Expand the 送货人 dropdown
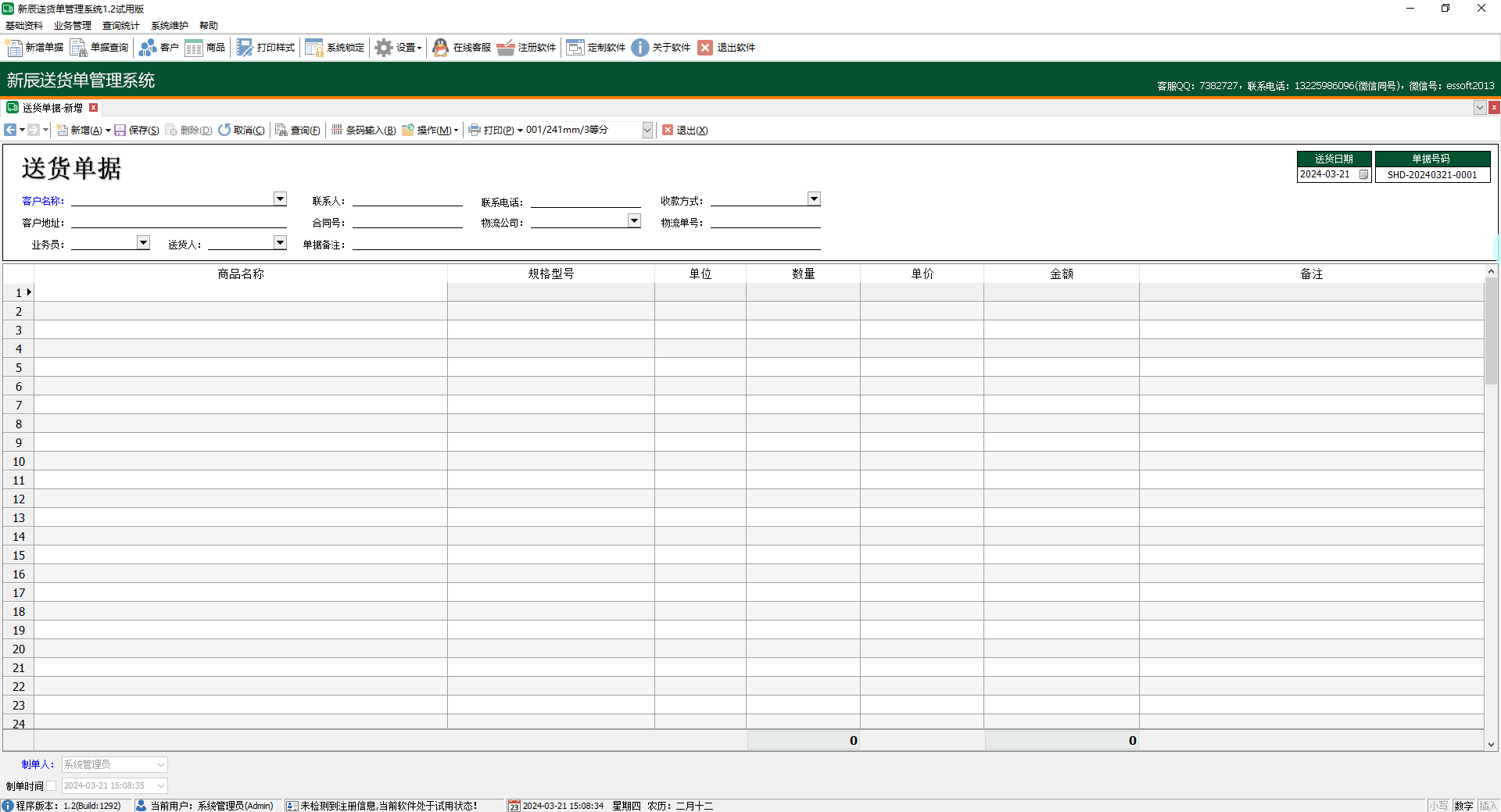1501x812 pixels. coord(280,242)
